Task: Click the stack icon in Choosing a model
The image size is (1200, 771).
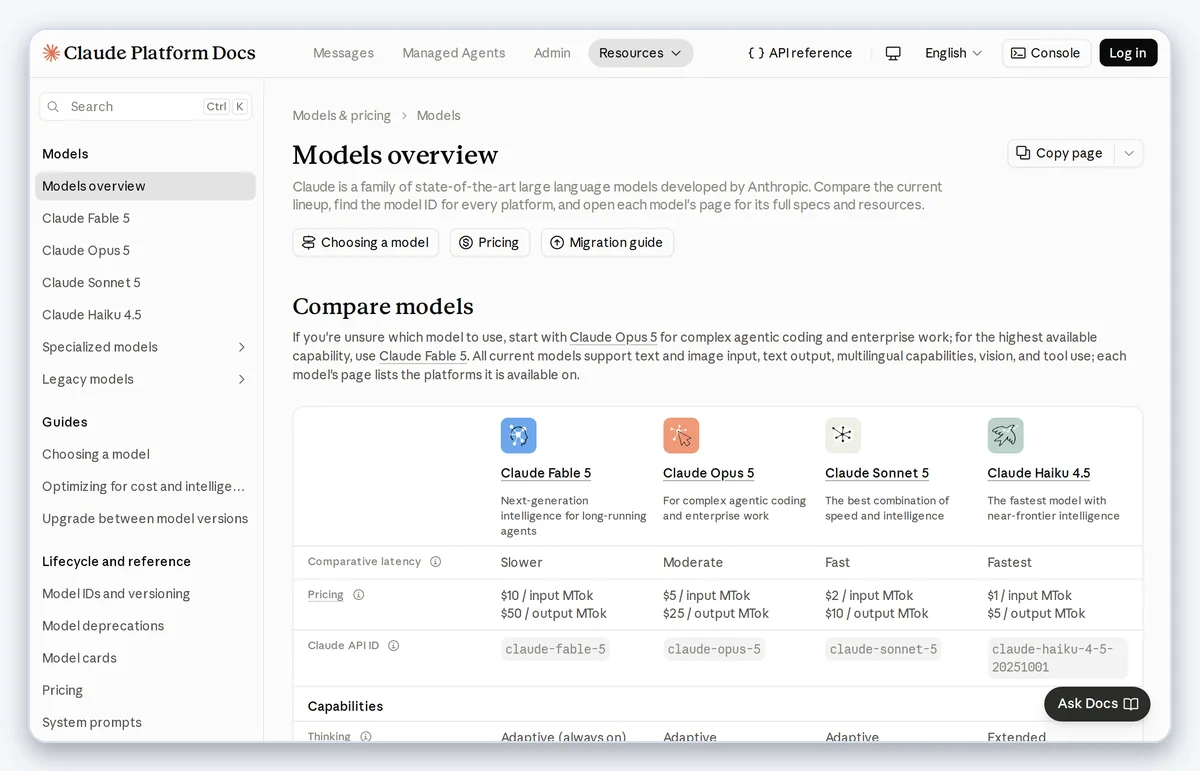Action: [x=308, y=243]
